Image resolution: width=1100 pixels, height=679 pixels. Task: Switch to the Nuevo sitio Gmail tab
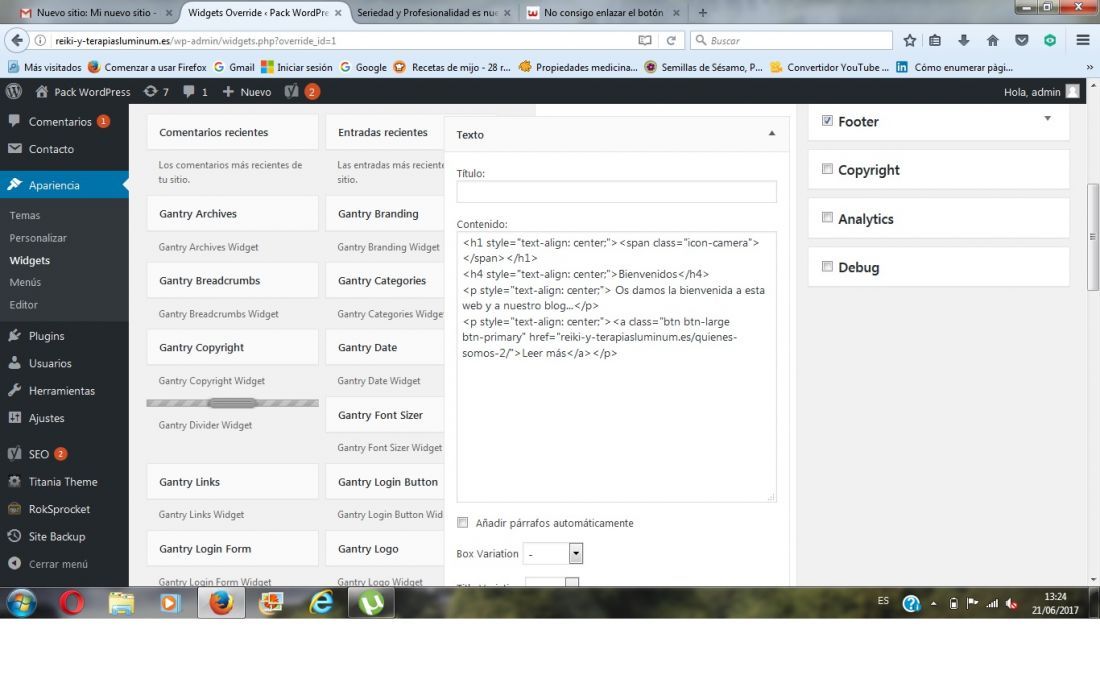point(97,13)
